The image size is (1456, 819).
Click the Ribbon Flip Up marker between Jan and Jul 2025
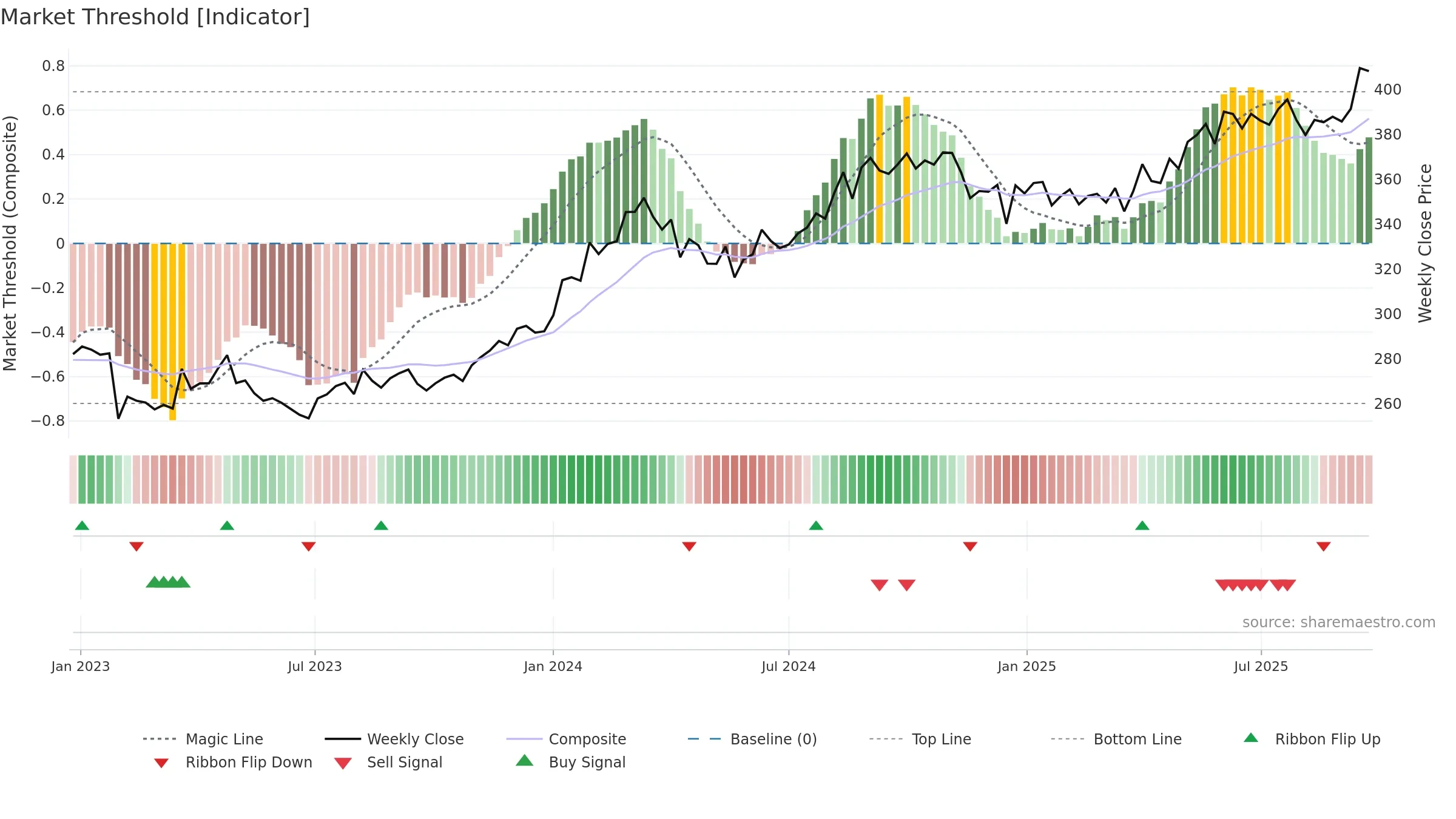[1142, 525]
